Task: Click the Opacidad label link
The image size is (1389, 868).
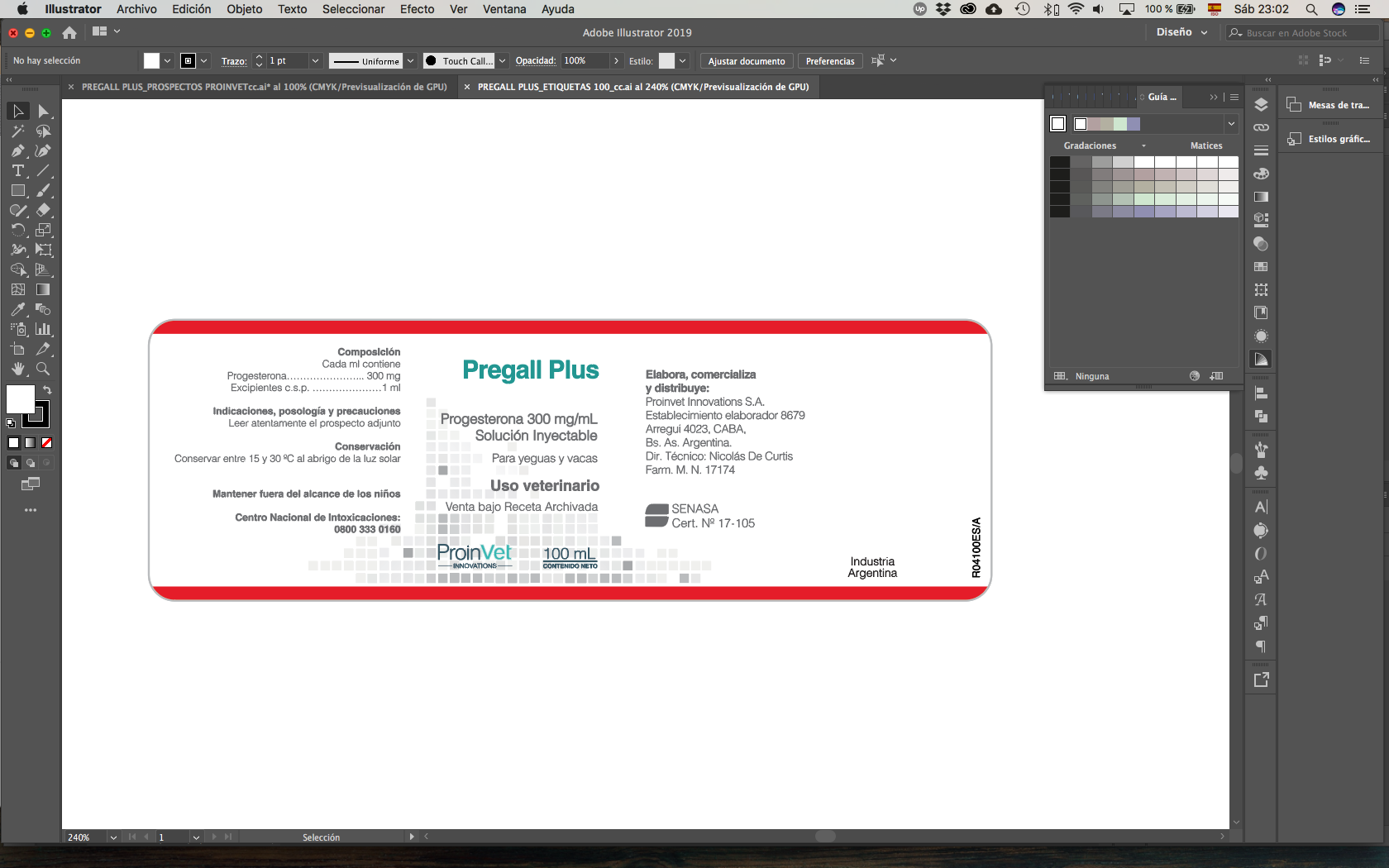Action: tap(536, 60)
